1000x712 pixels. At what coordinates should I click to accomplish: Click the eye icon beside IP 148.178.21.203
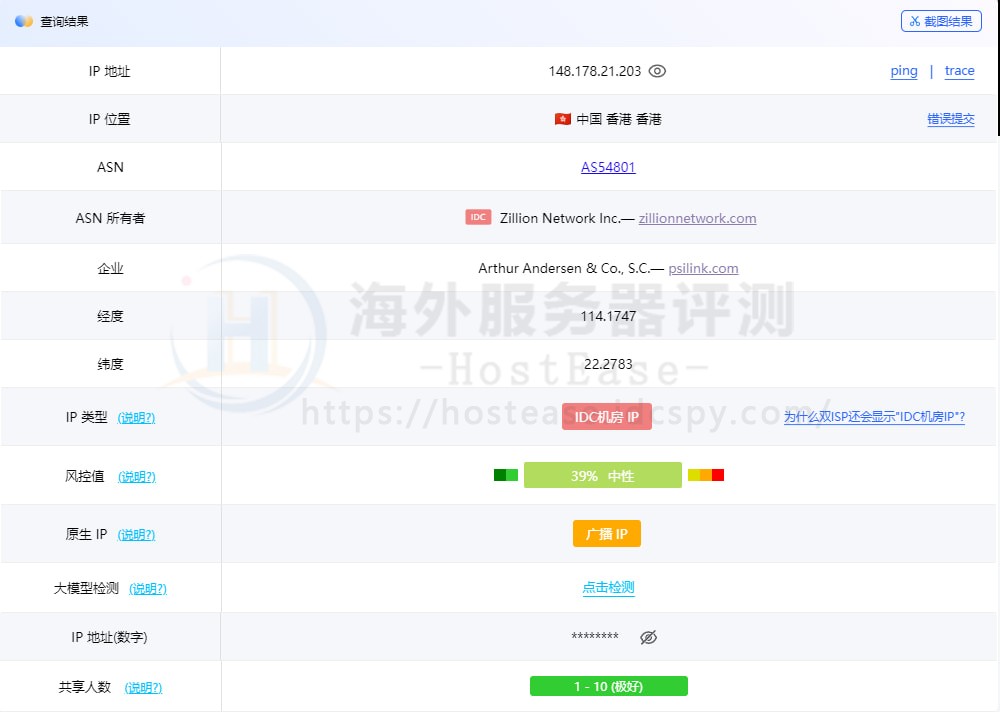click(657, 71)
